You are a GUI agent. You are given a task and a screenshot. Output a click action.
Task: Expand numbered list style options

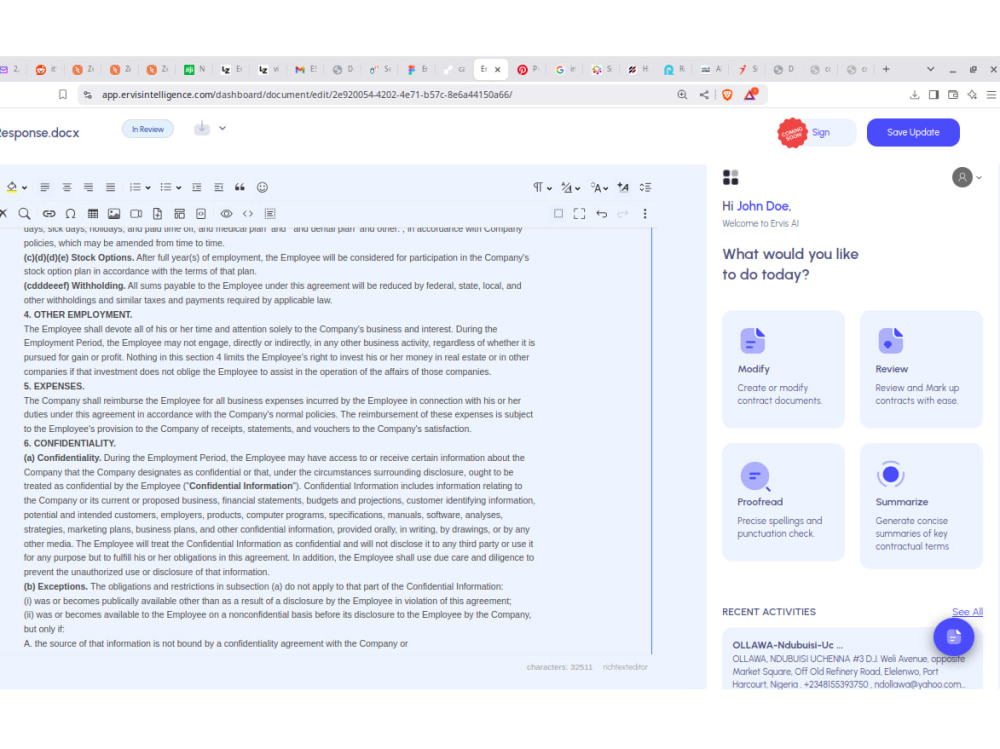click(x=148, y=188)
